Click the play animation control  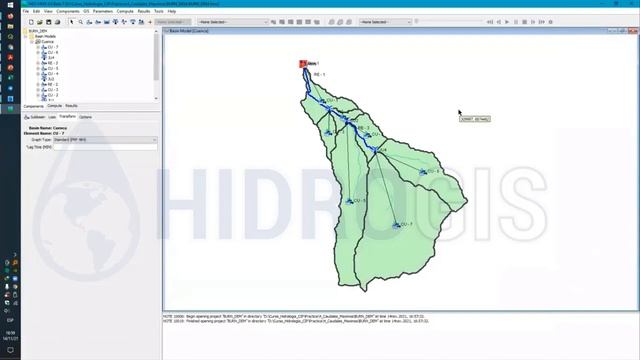click(507, 22)
